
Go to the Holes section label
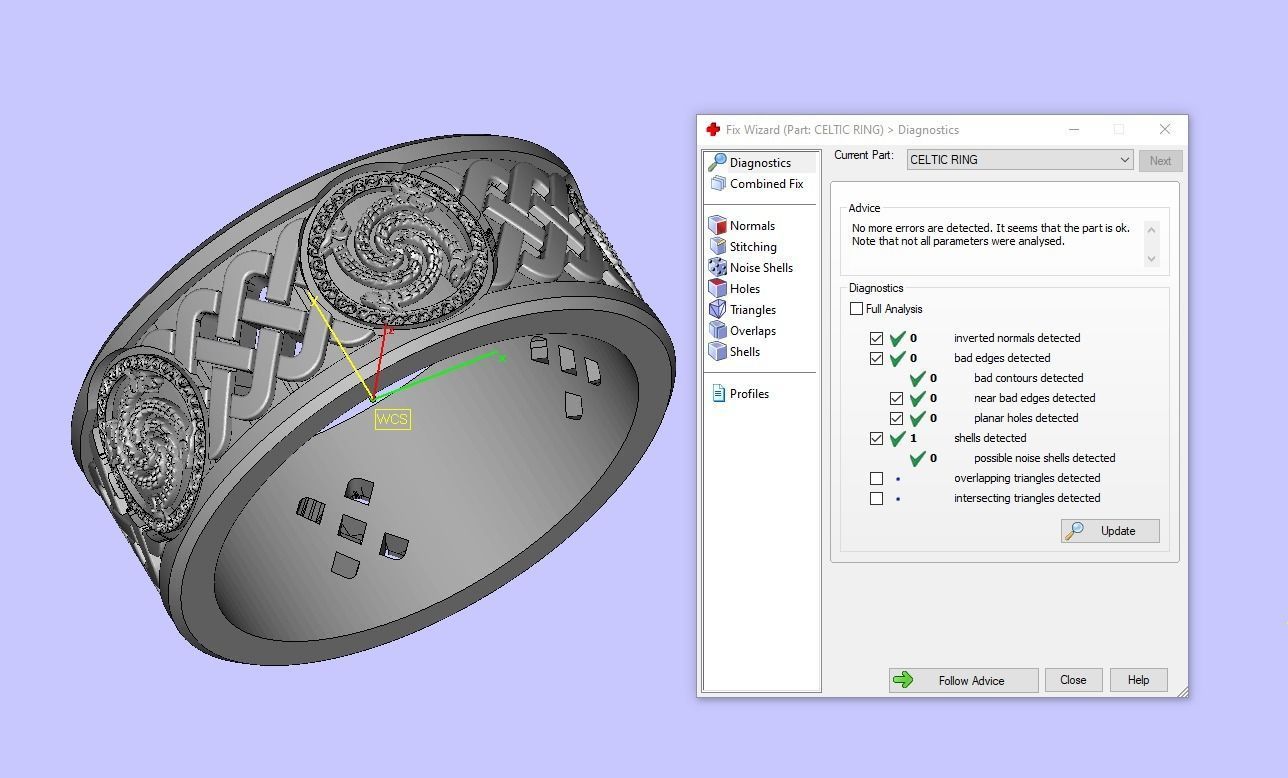point(745,289)
